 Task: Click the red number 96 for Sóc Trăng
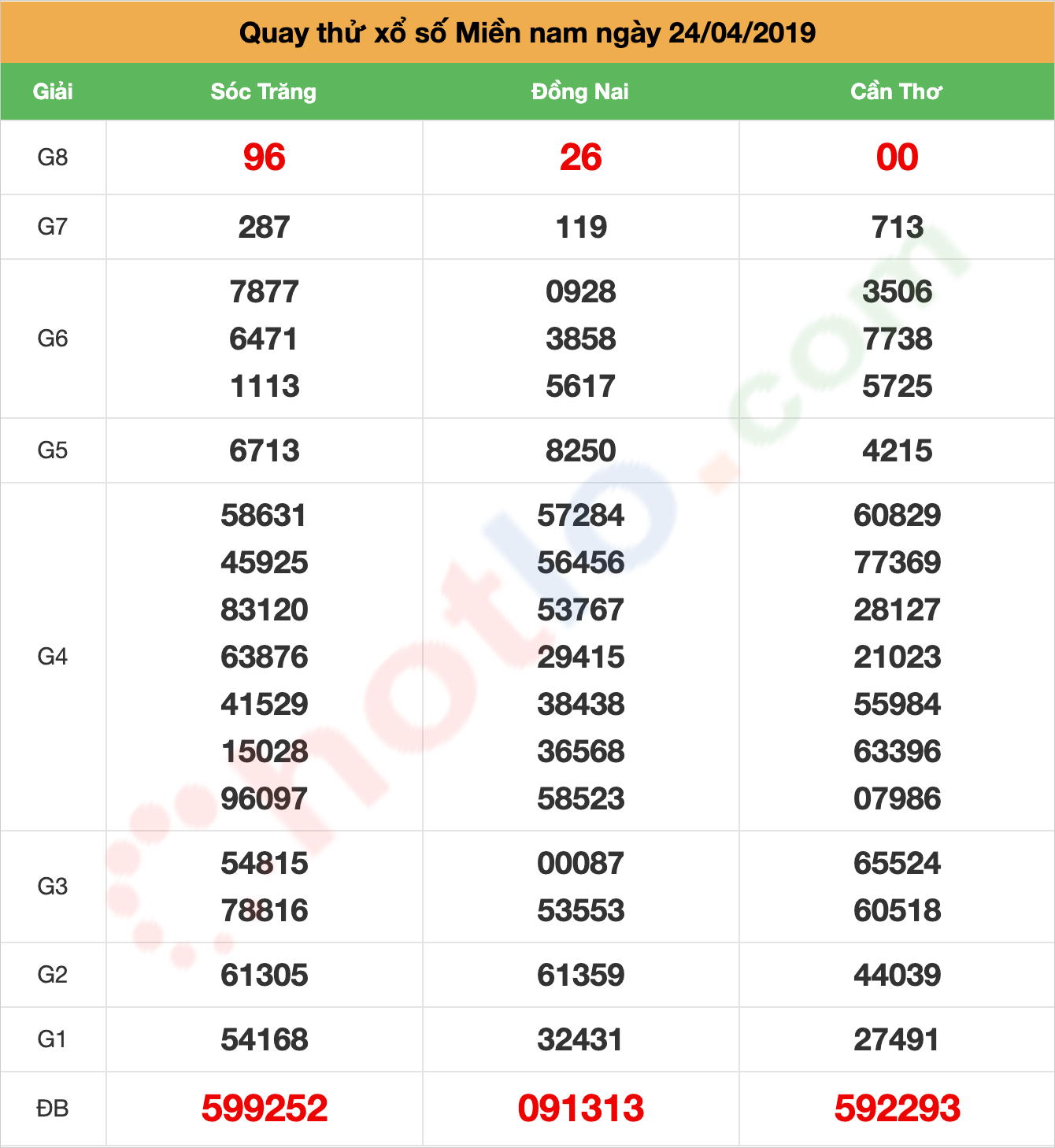(264, 157)
